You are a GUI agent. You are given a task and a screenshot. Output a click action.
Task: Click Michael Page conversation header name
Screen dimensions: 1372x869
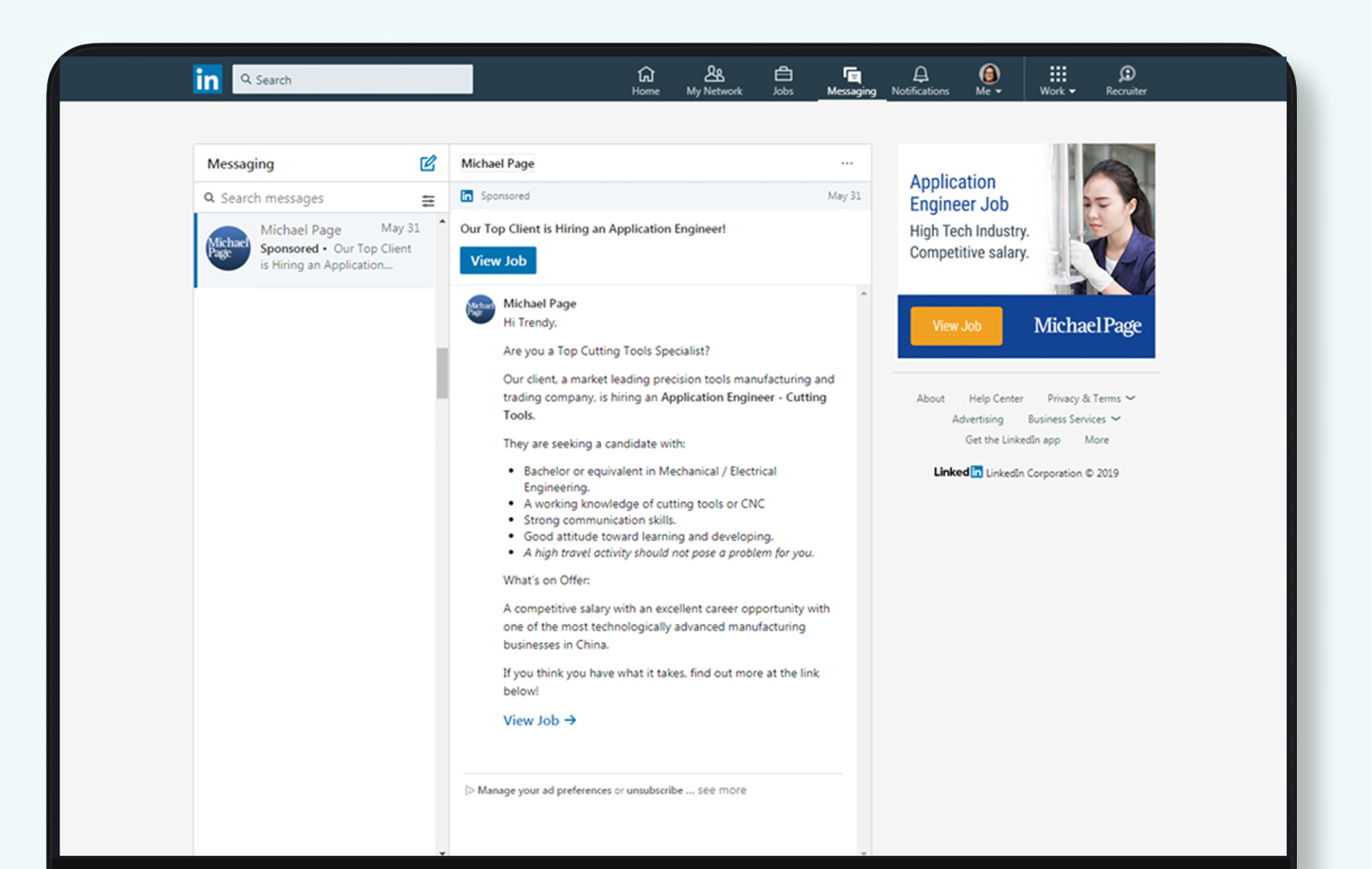pos(497,163)
